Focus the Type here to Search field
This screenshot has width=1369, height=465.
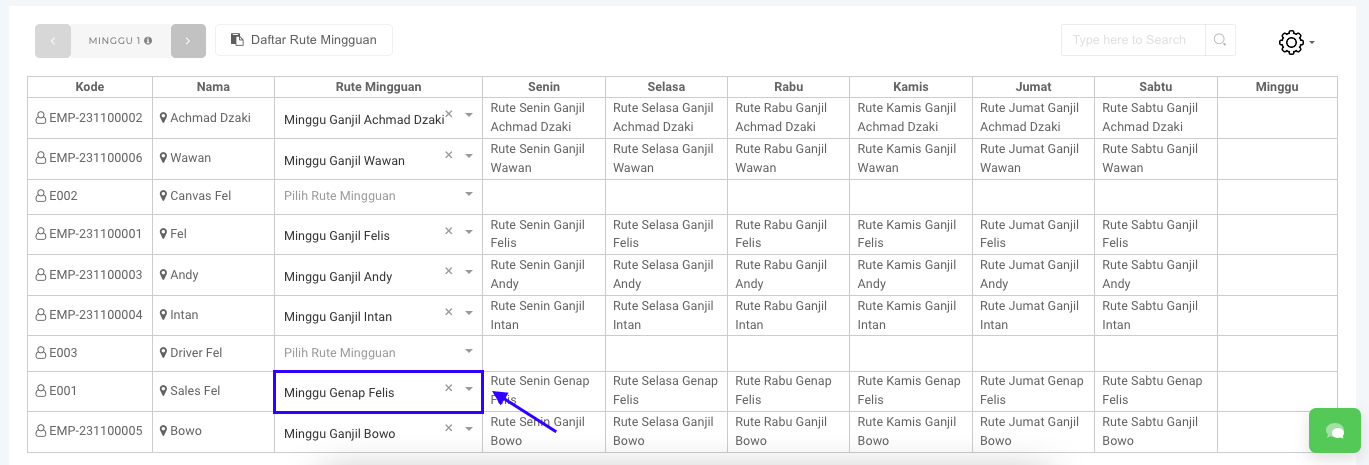[x=1132, y=40]
